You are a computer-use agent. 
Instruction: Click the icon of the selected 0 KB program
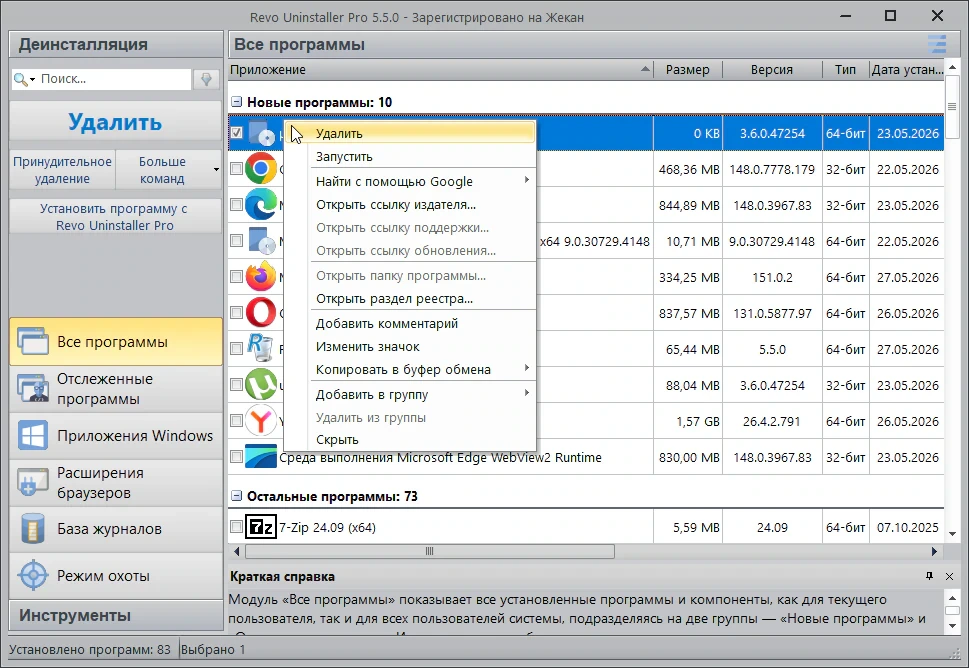(261, 133)
